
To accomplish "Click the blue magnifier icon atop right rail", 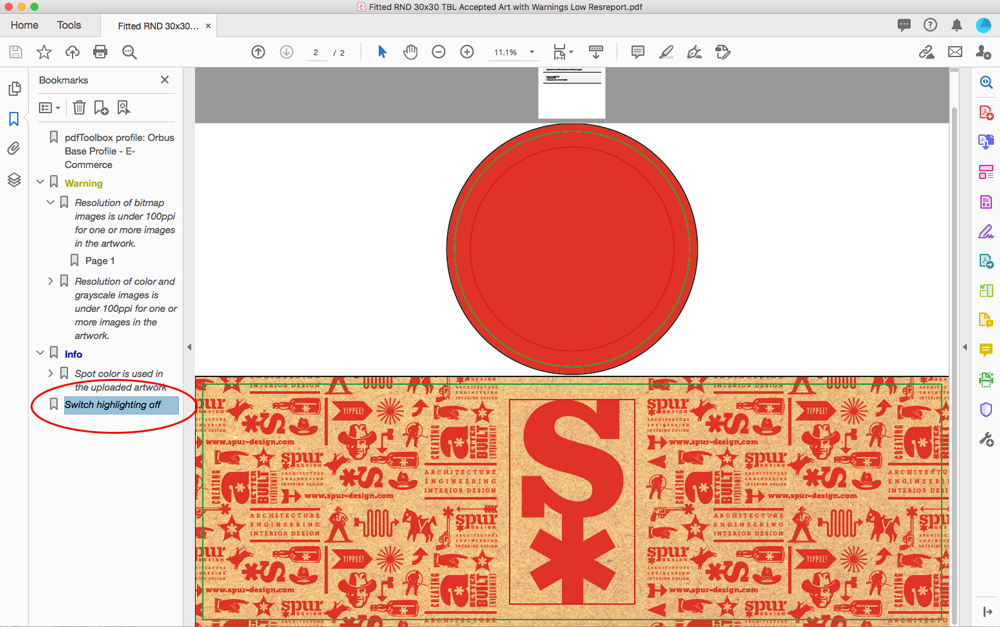I will pos(986,82).
